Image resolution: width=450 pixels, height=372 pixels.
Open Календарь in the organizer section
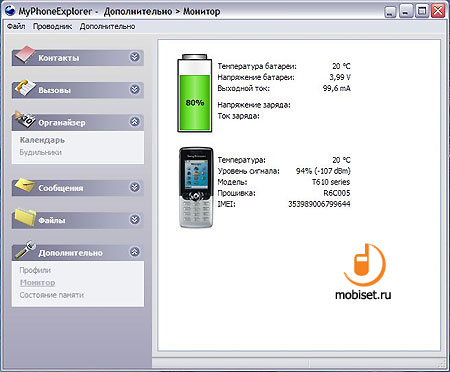tap(42, 140)
